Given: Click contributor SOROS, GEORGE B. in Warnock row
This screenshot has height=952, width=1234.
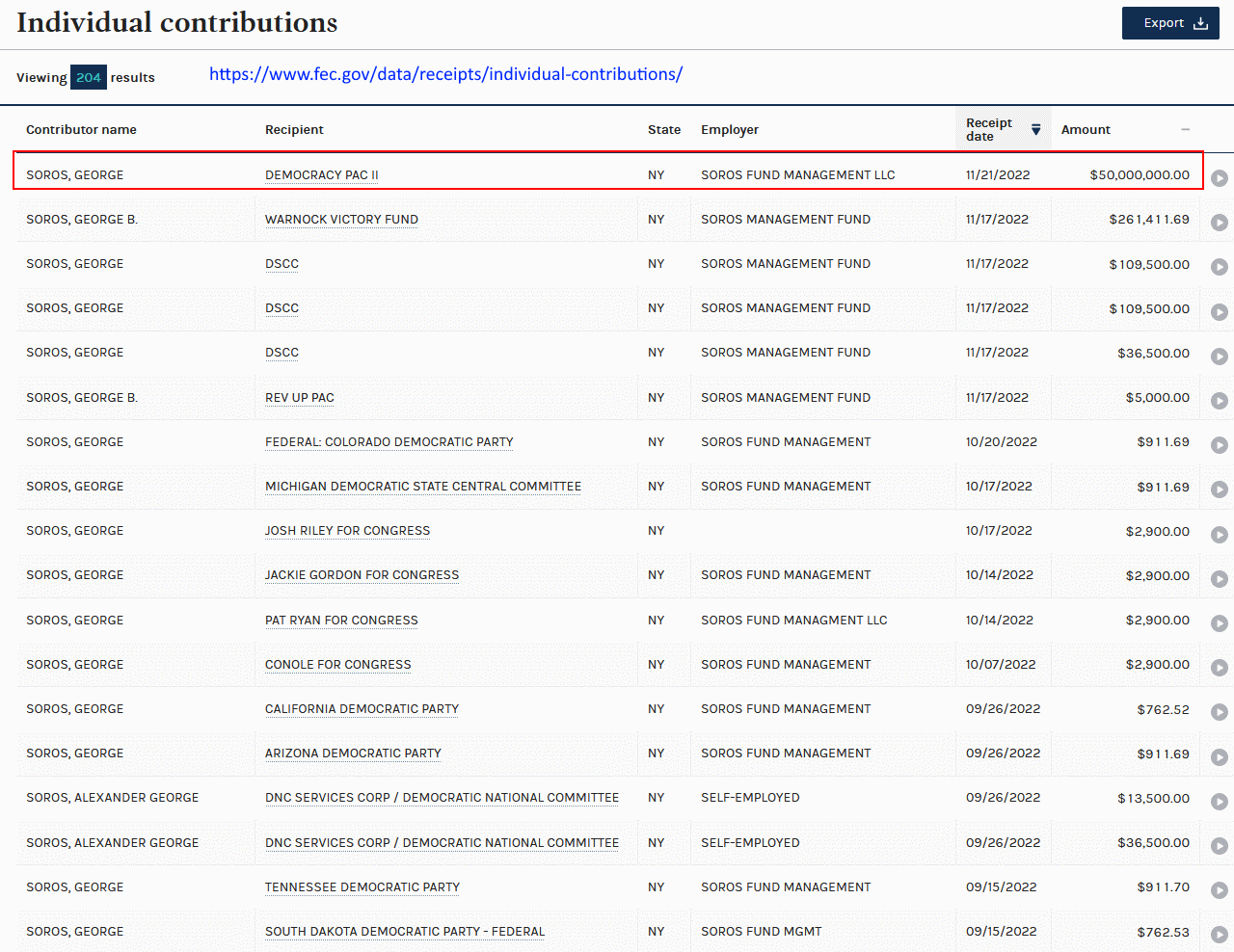Looking at the screenshot, I should tap(82, 220).
